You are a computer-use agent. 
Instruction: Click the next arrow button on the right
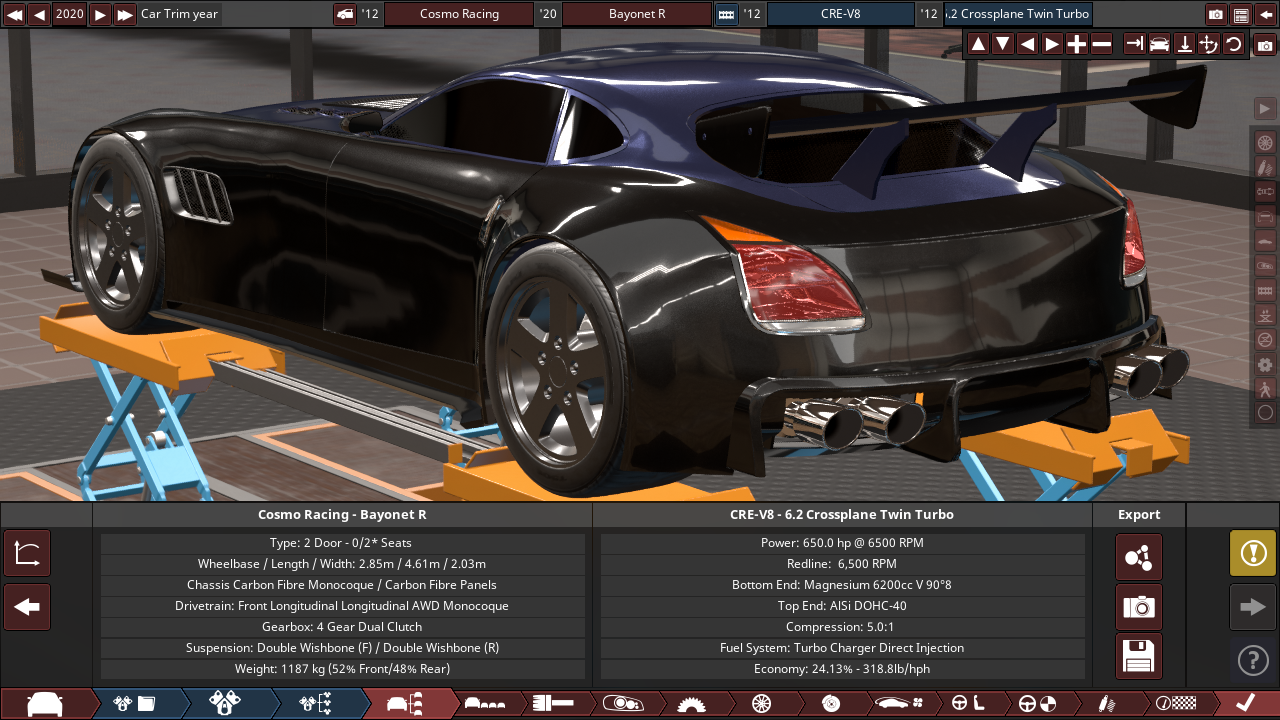tap(1253, 607)
